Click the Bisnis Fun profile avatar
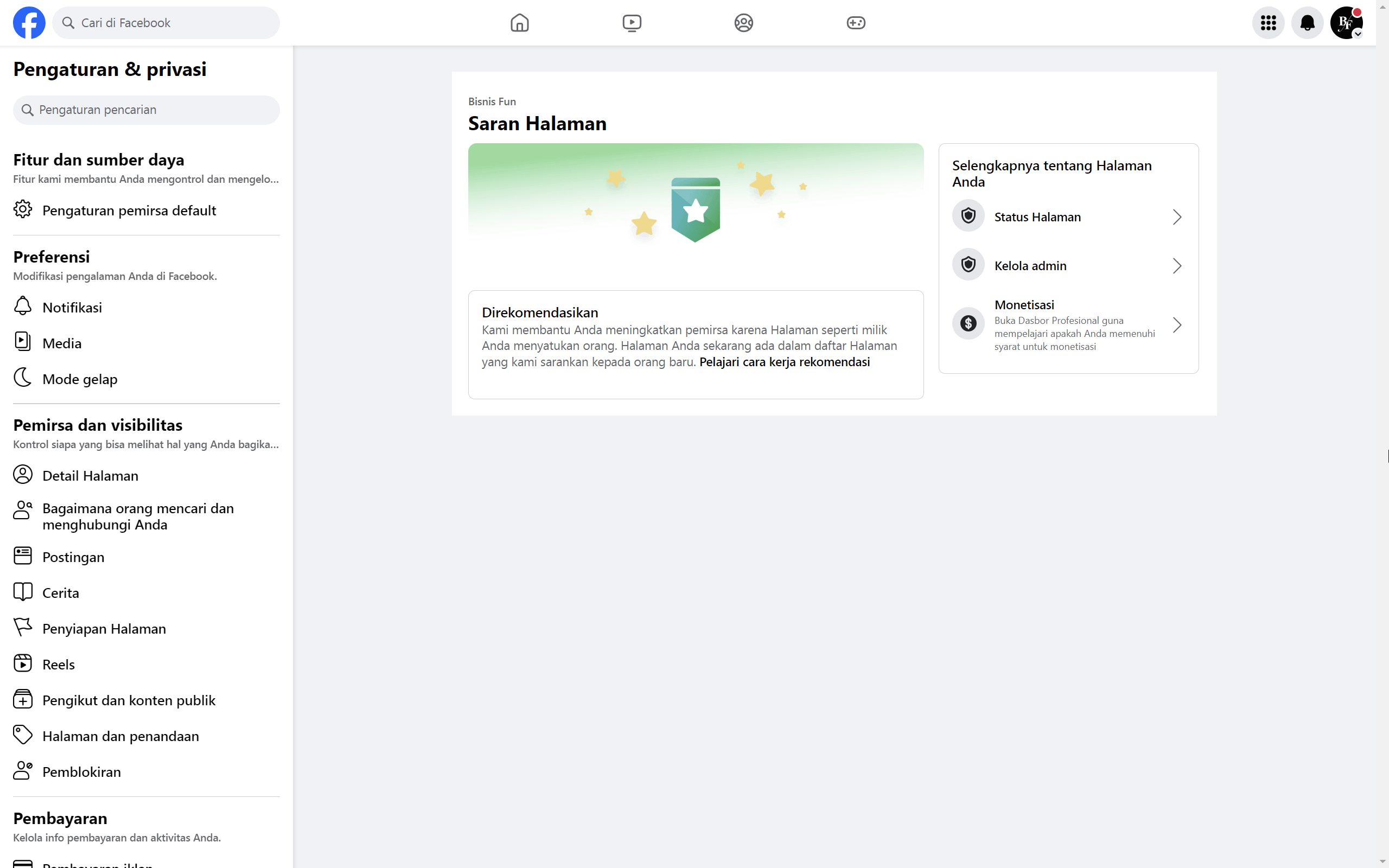This screenshot has width=1389, height=868. point(1346,23)
